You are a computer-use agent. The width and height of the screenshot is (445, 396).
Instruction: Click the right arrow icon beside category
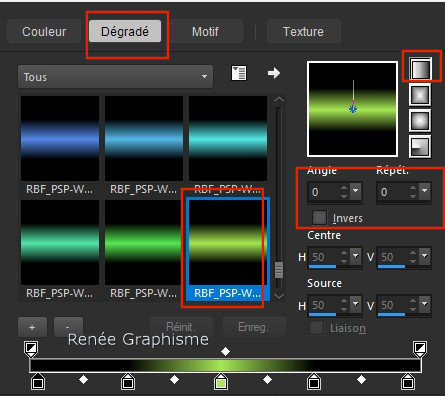pos(274,73)
